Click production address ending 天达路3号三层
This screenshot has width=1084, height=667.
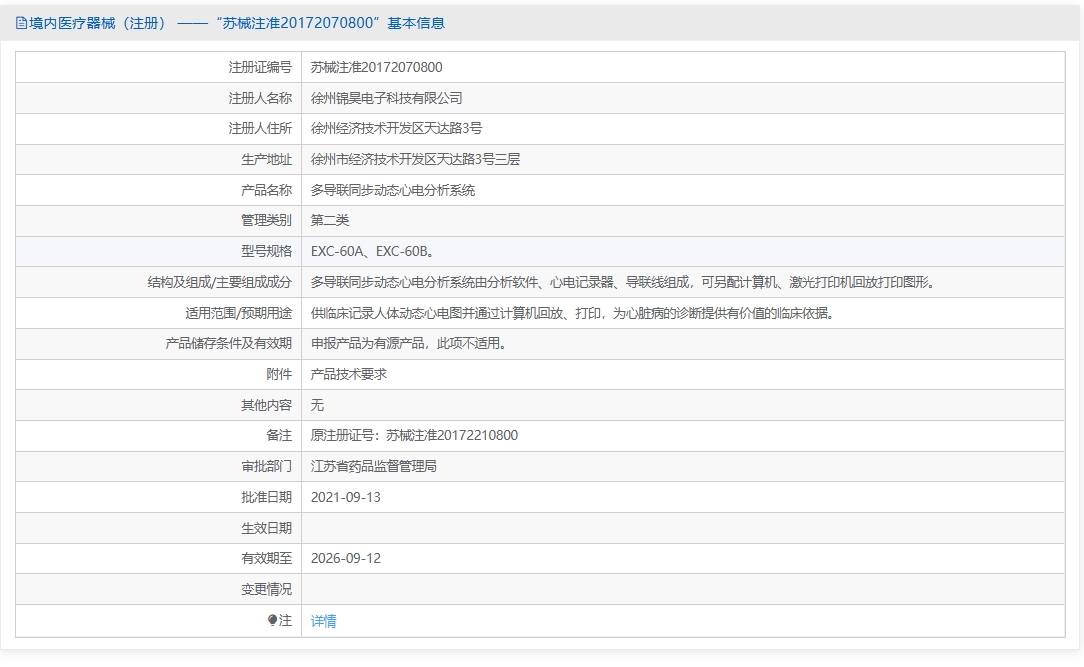pos(415,160)
